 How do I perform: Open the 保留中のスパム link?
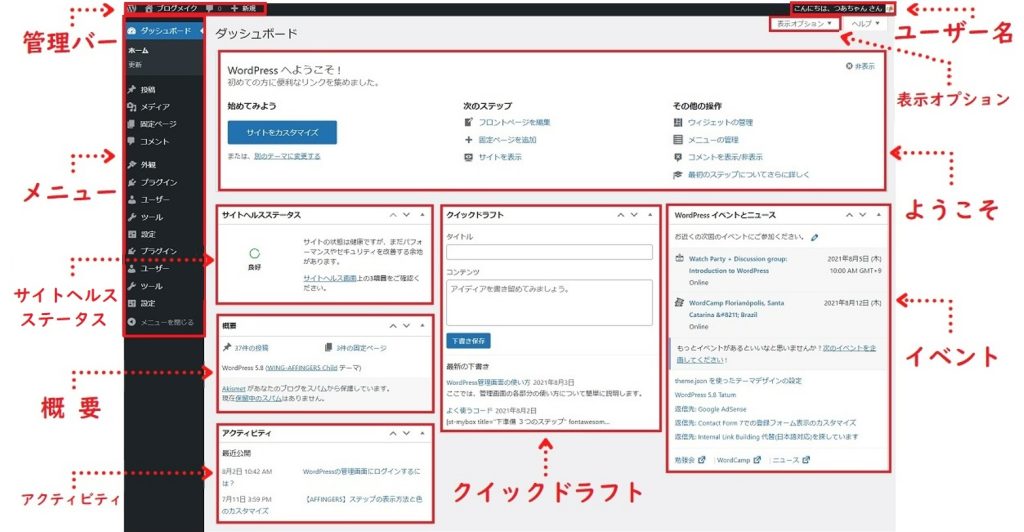click(259, 398)
